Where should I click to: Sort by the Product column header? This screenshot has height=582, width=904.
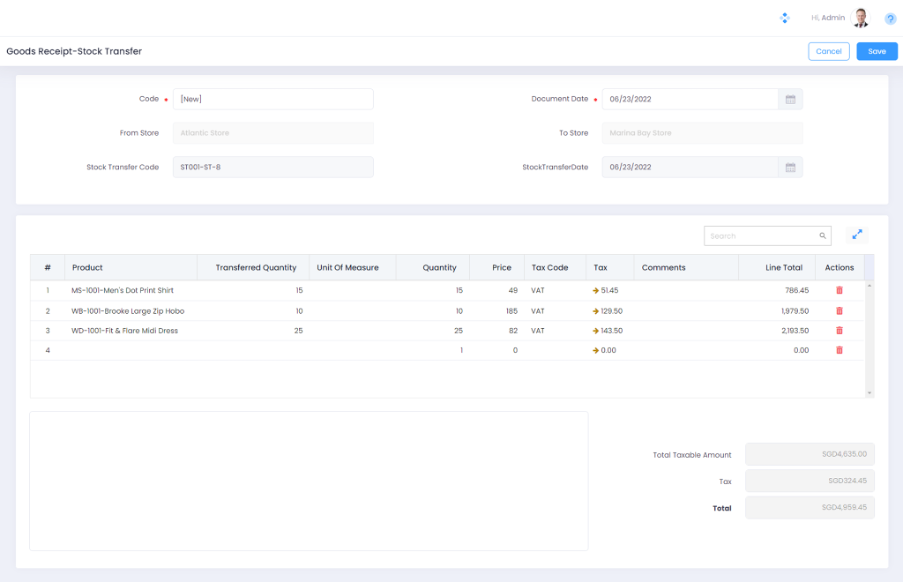click(x=88, y=267)
